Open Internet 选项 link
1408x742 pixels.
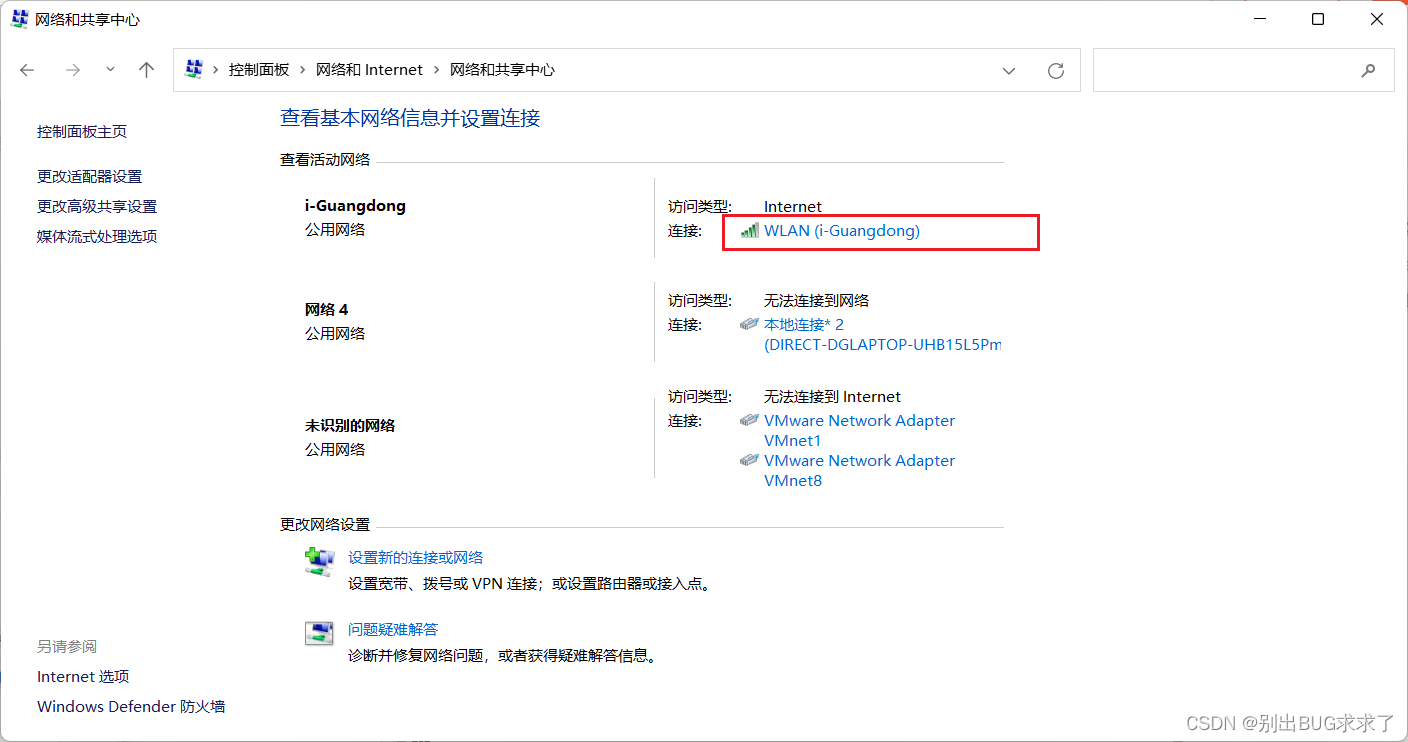click(83, 677)
